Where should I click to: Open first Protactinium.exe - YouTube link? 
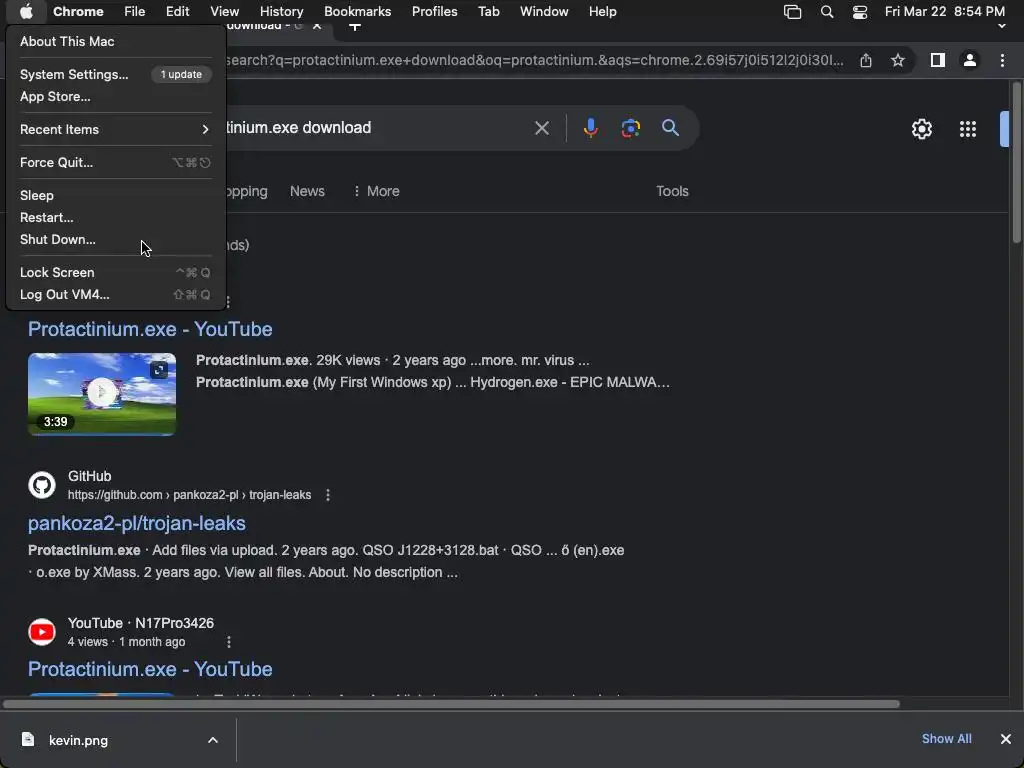click(150, 329)
